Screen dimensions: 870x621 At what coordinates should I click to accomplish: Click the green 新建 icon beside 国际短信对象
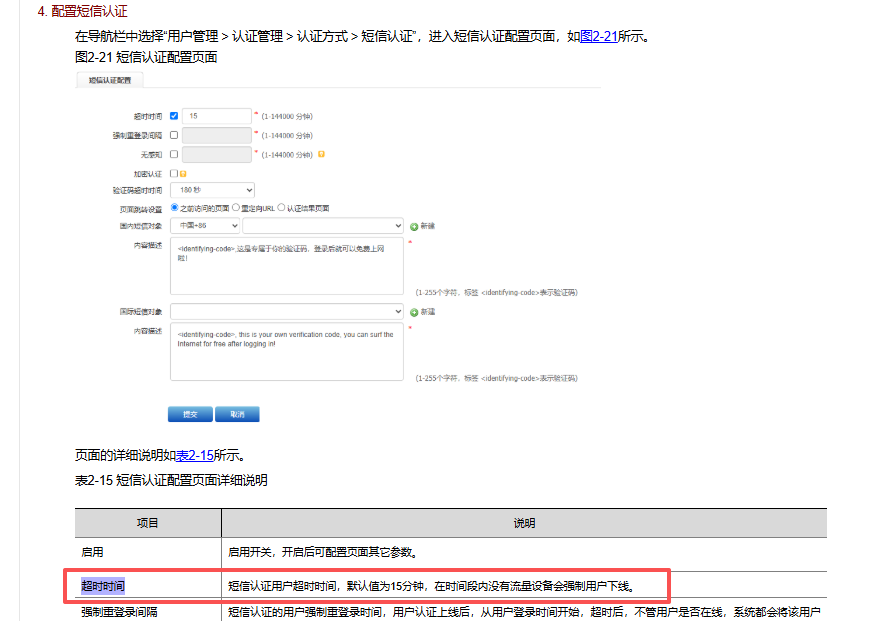coord(413,312)
